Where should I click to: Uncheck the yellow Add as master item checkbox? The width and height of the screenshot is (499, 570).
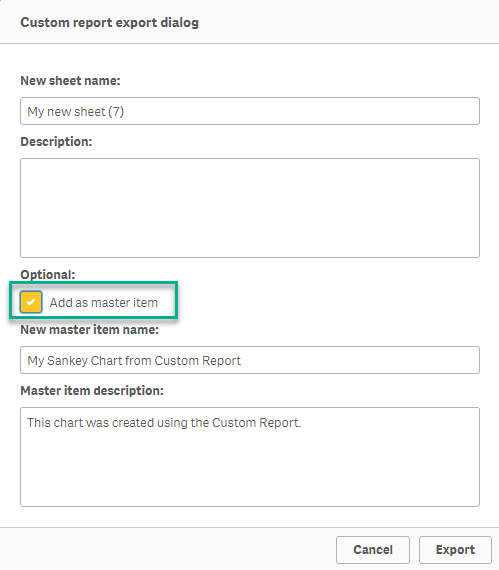pos(31,302)
